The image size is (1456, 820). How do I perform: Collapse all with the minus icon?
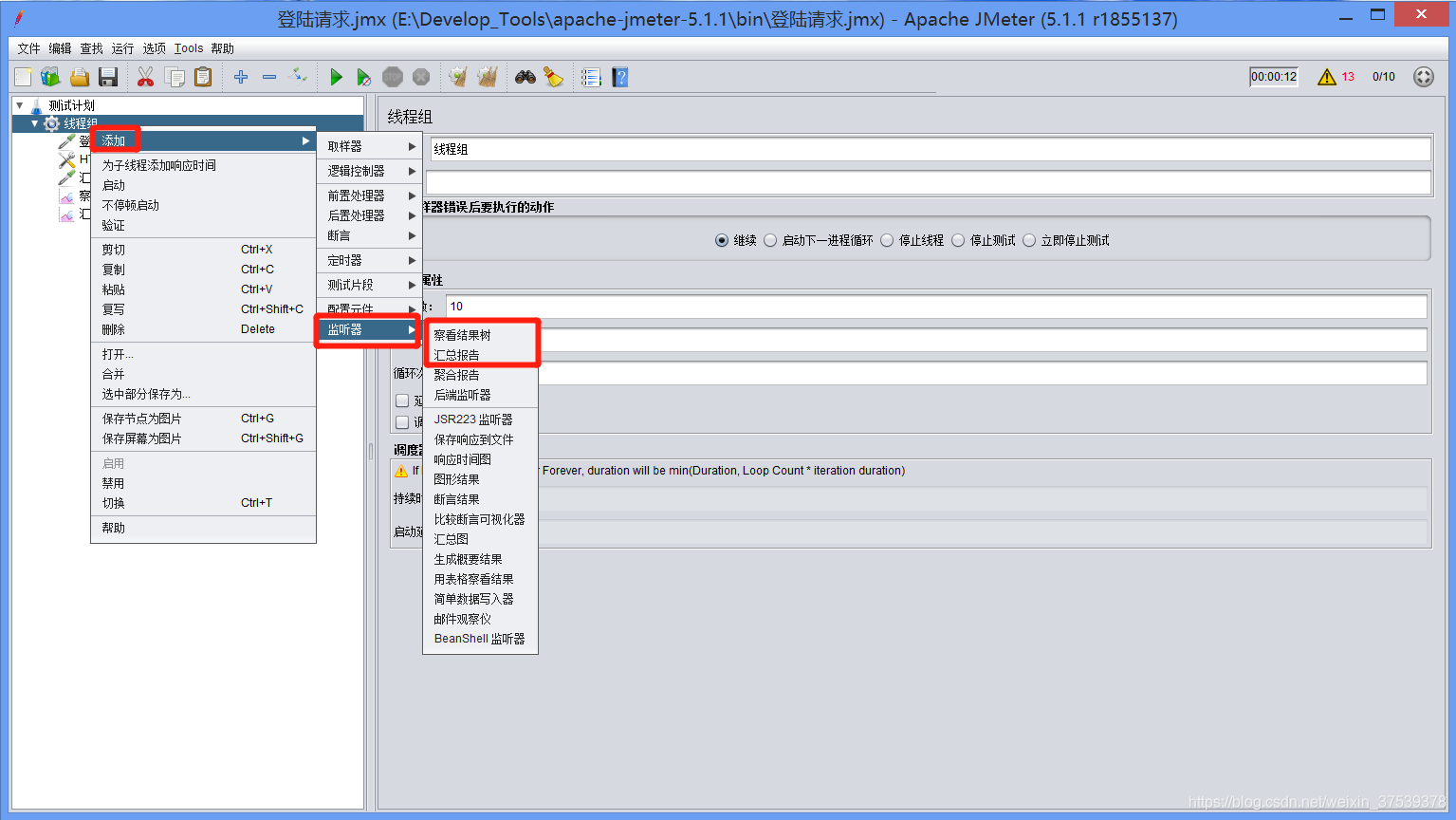pos(269,77)
